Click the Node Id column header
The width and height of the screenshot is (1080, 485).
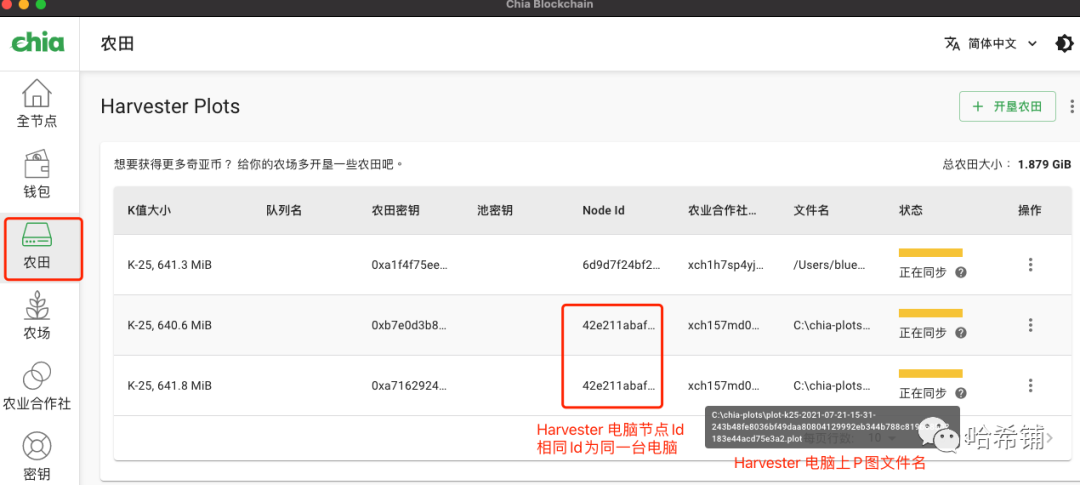tap(603, 211)
